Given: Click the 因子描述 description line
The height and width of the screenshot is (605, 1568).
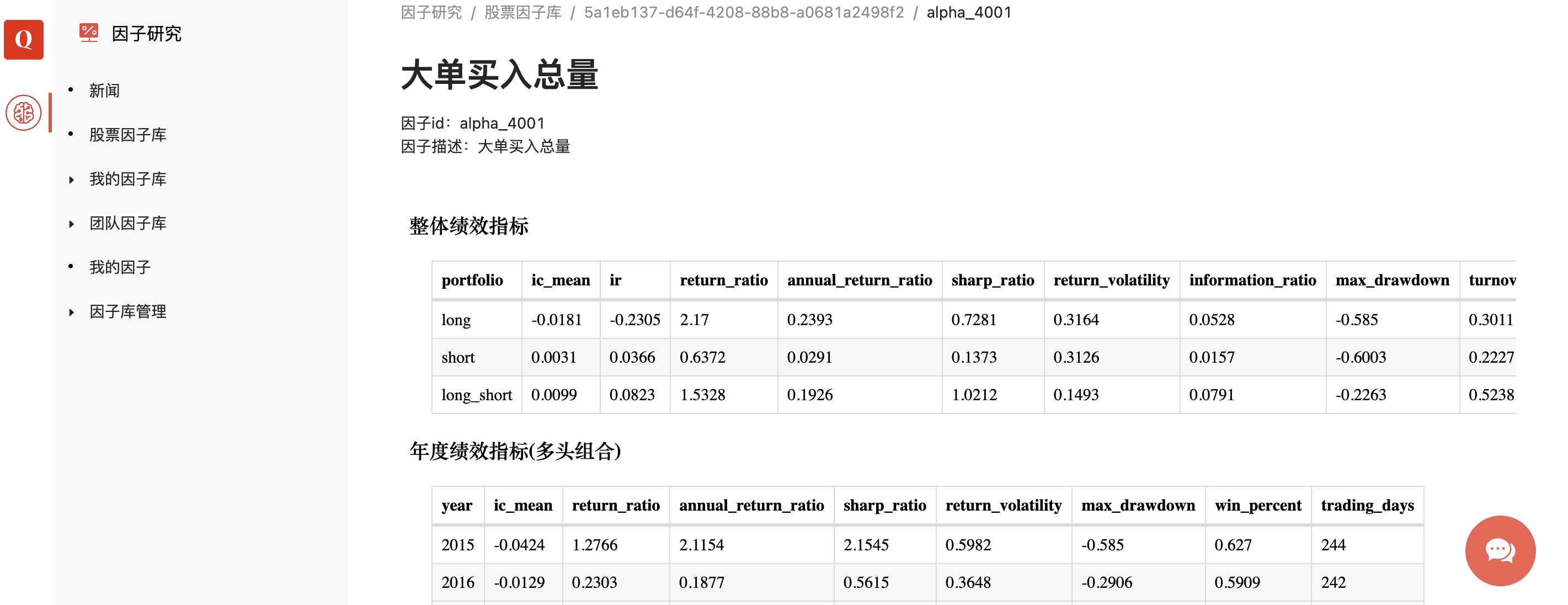Looking at the screenshot, I should (x=486, y=147).
